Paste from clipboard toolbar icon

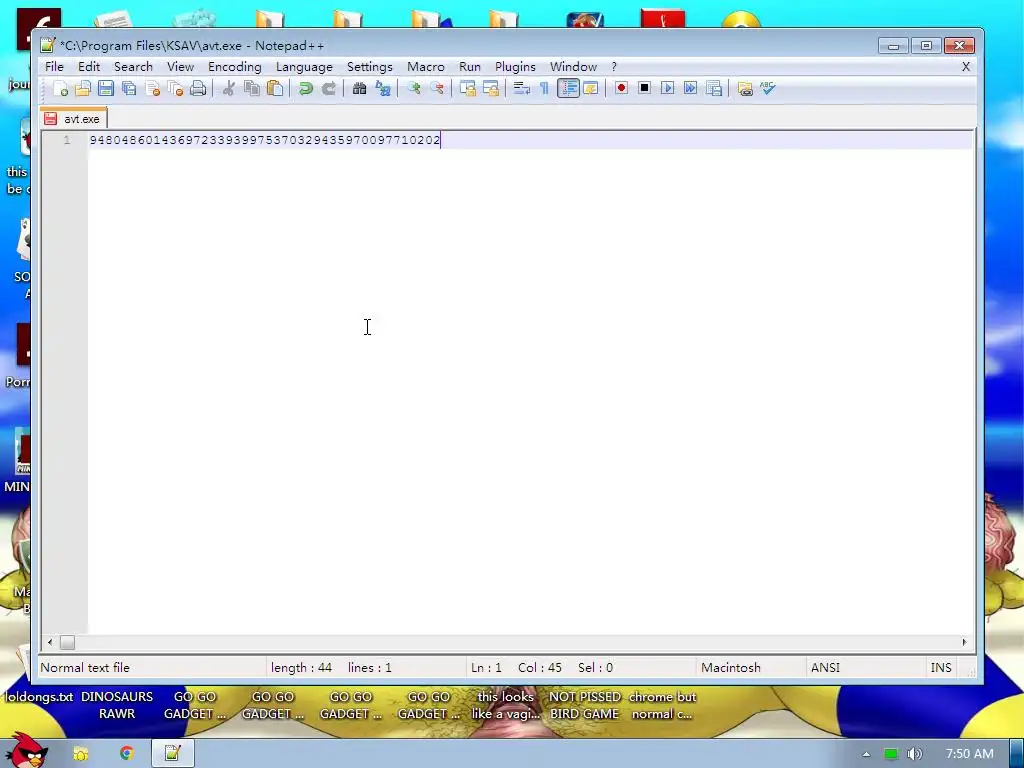[275, 88]
